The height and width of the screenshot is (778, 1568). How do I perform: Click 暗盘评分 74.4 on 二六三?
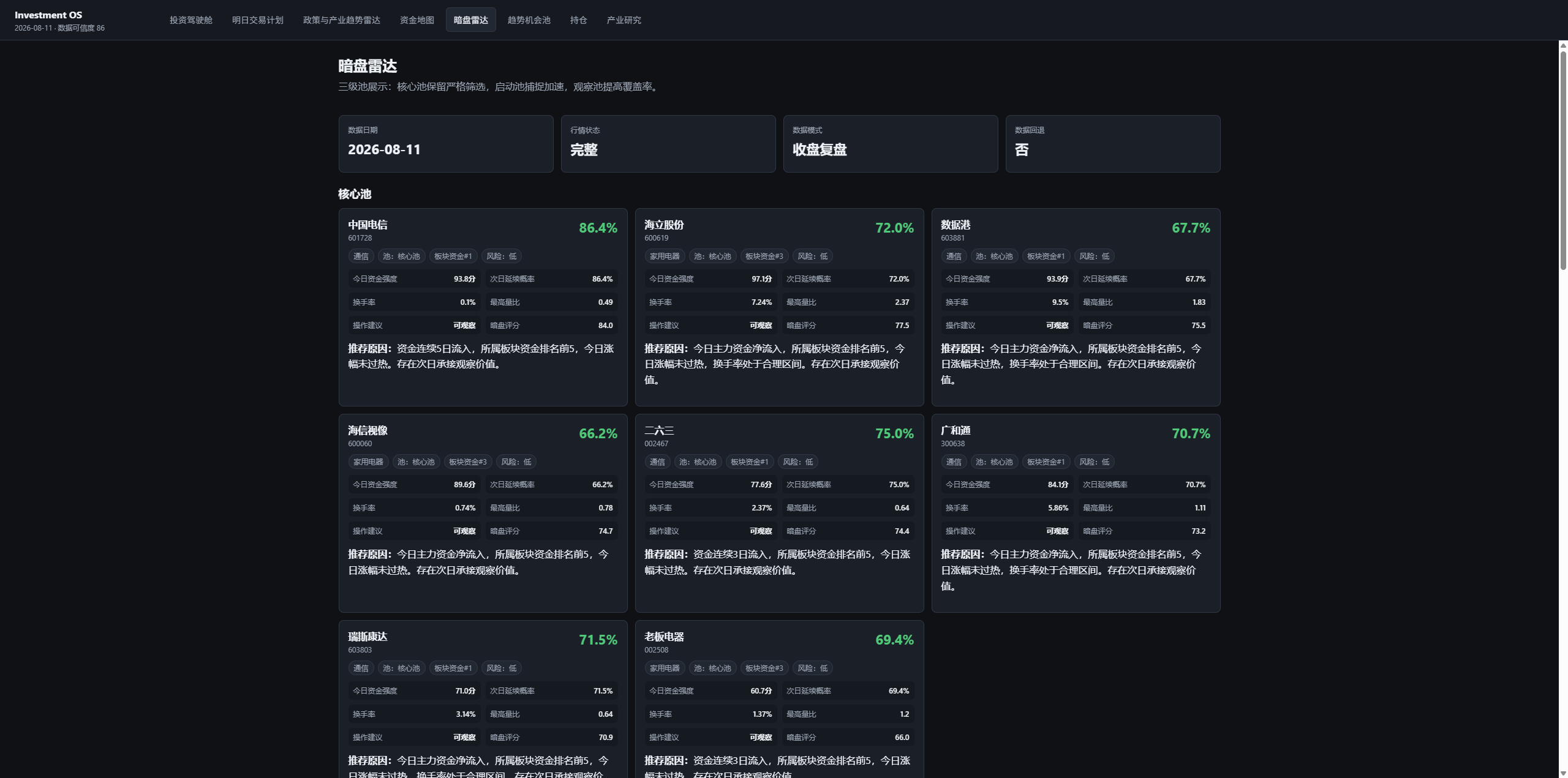[848, 531]
